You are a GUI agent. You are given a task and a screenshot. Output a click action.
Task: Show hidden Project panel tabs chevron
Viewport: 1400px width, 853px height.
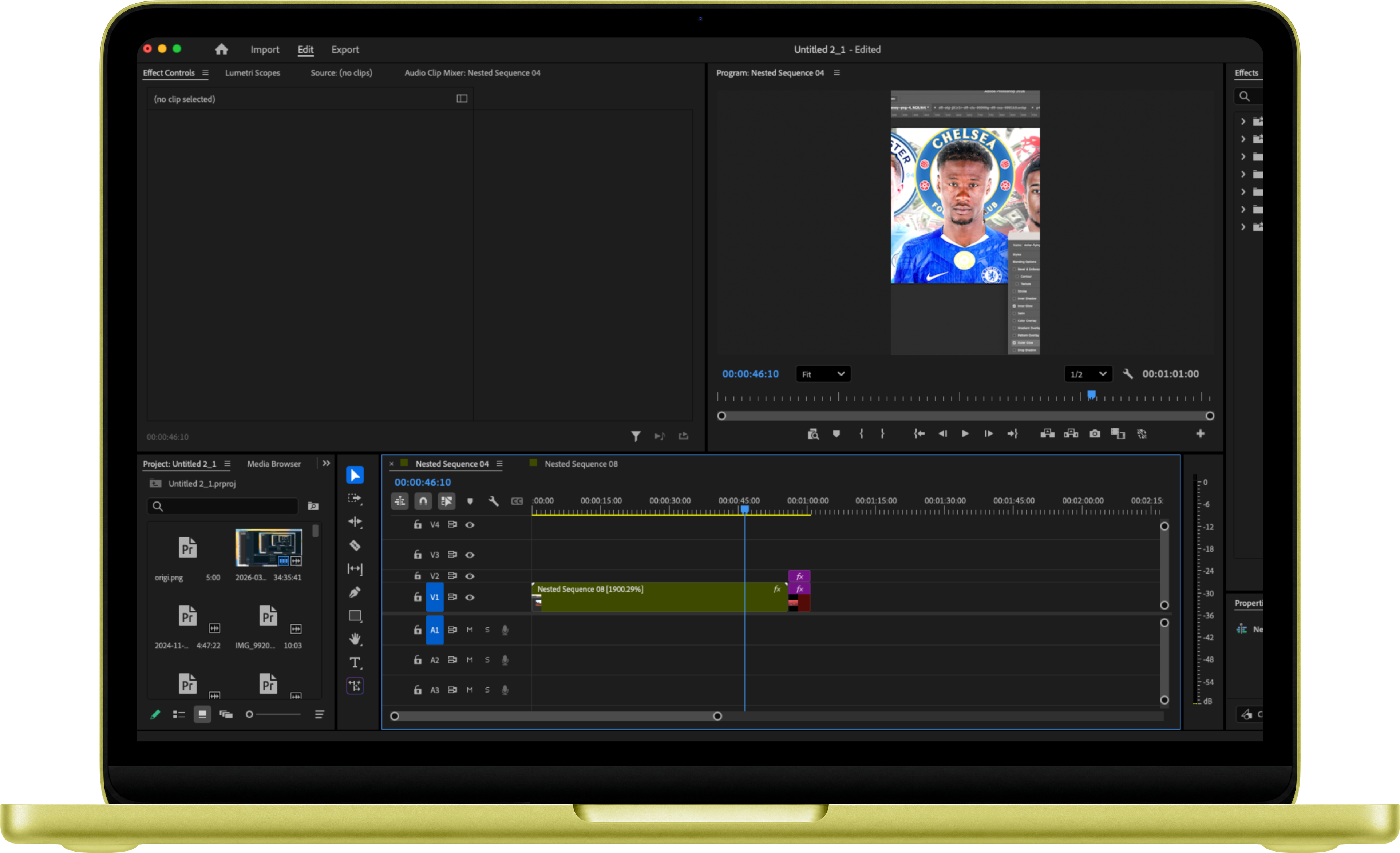click(x=326, y=463)
